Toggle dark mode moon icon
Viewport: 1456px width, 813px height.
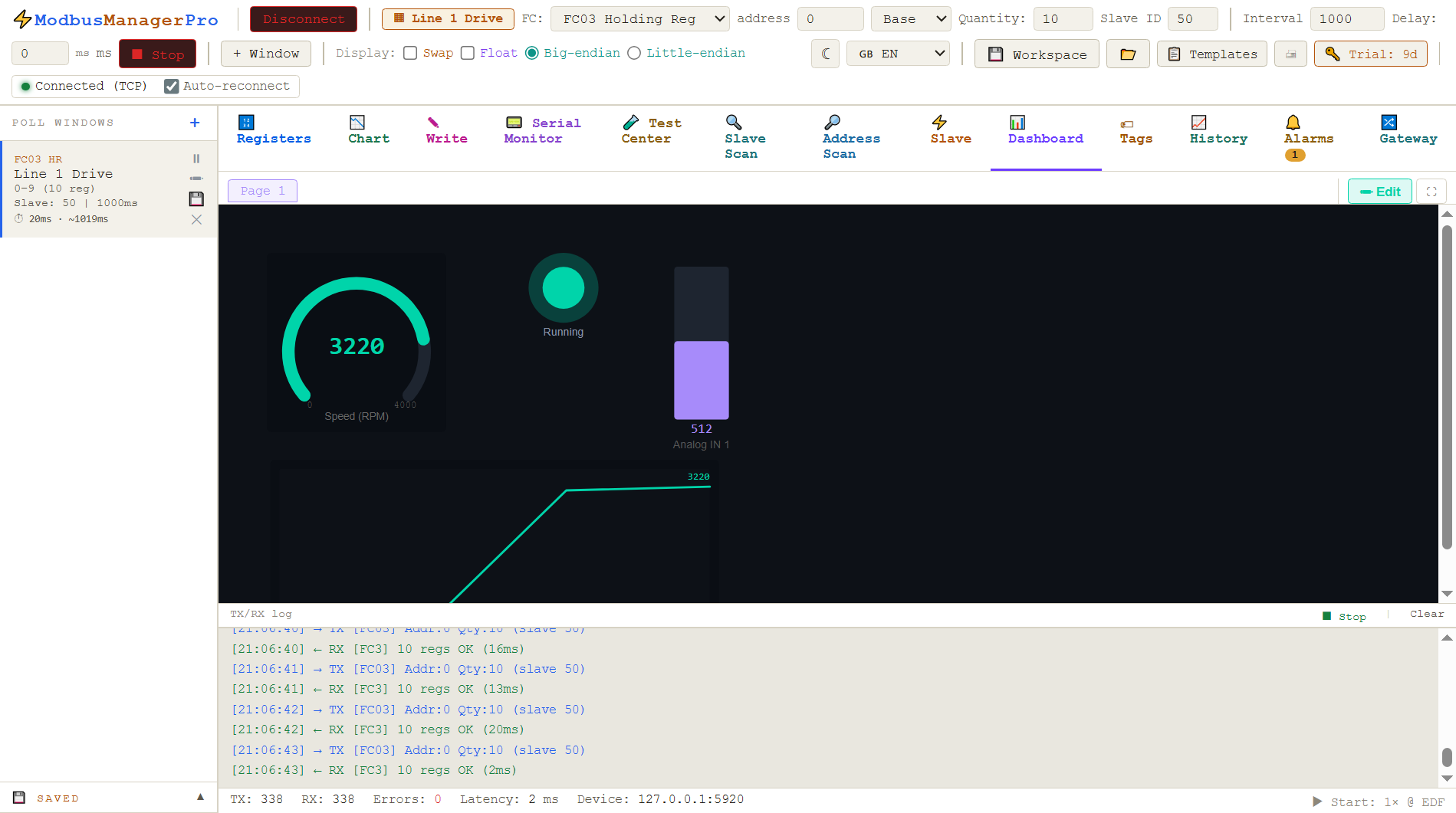(x=826, y=54)
